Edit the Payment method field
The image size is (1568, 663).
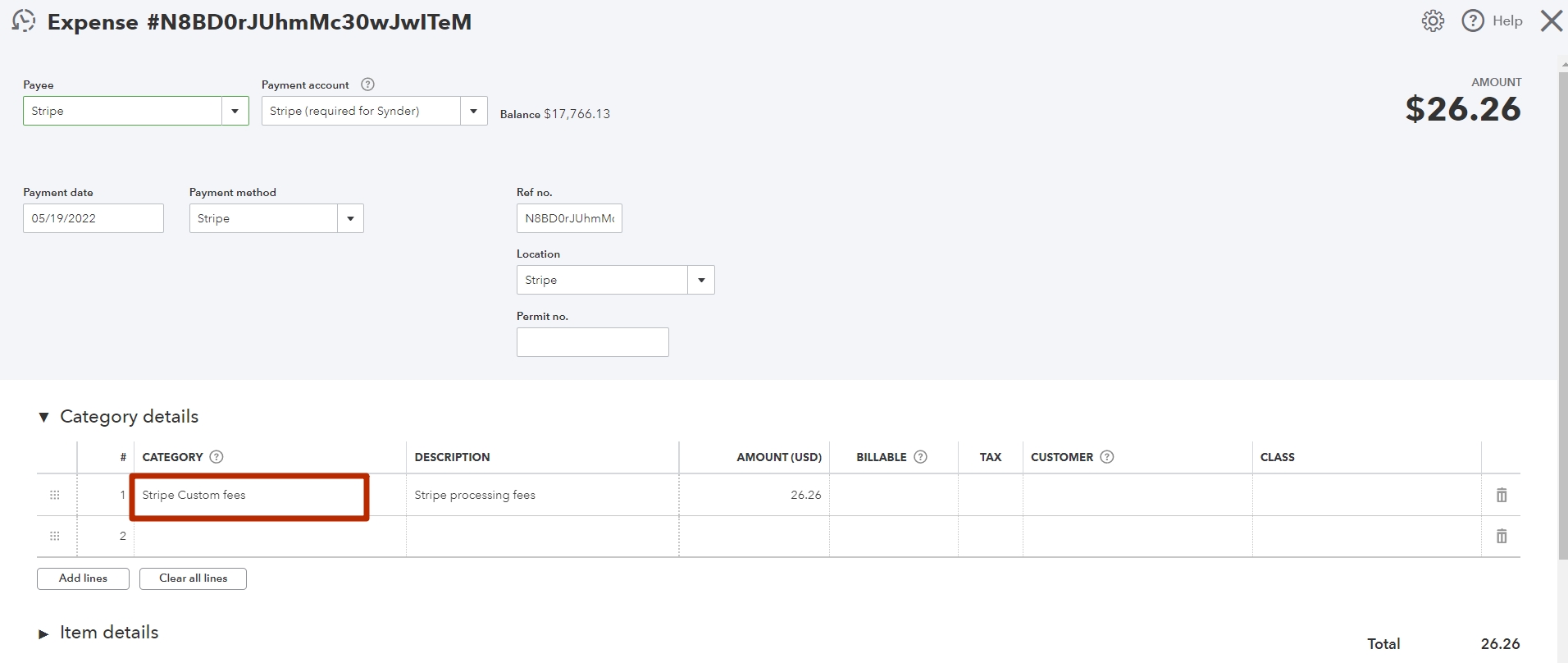tap(263, 218)
